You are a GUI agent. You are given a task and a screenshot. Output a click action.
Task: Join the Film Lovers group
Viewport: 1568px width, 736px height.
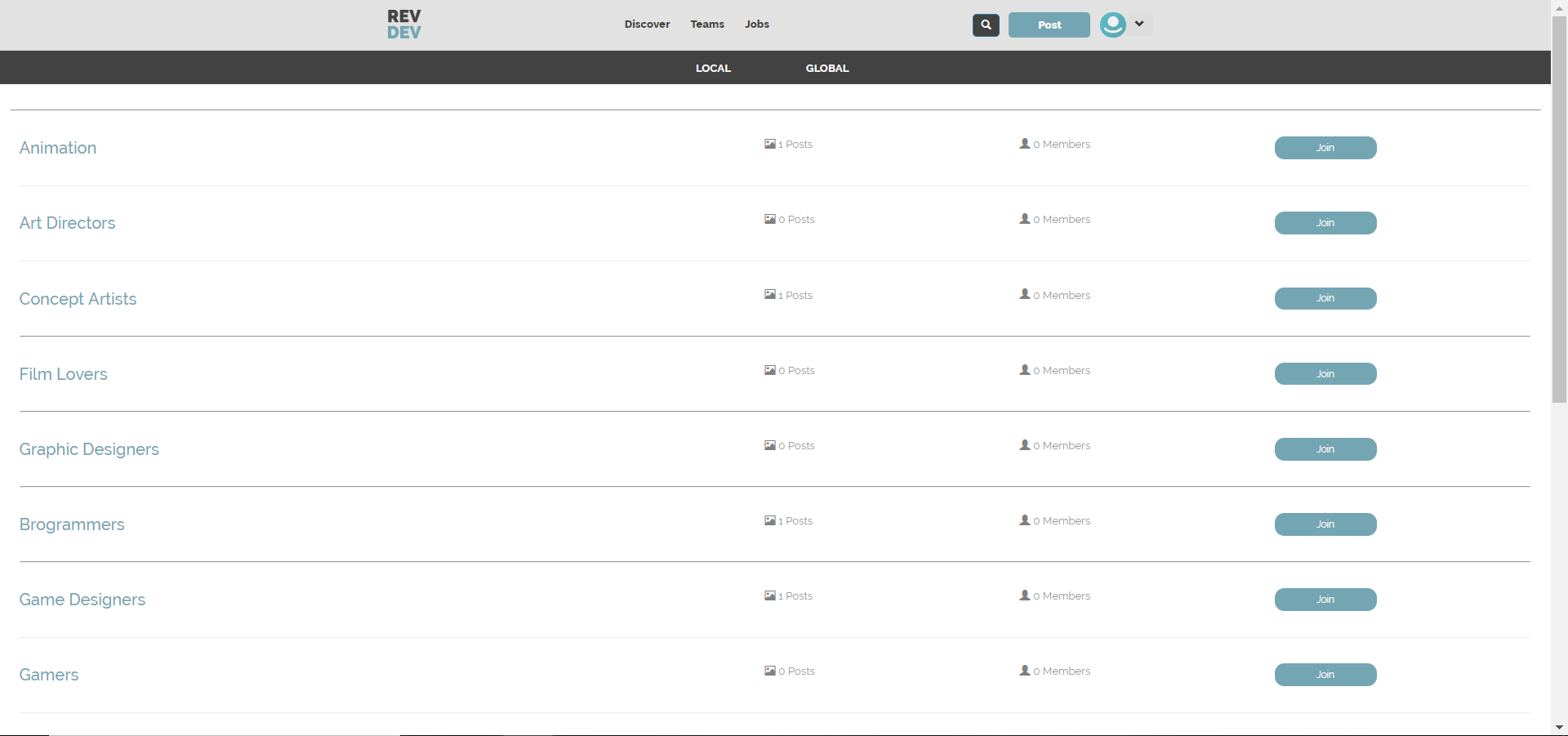tap(1325, 373)
